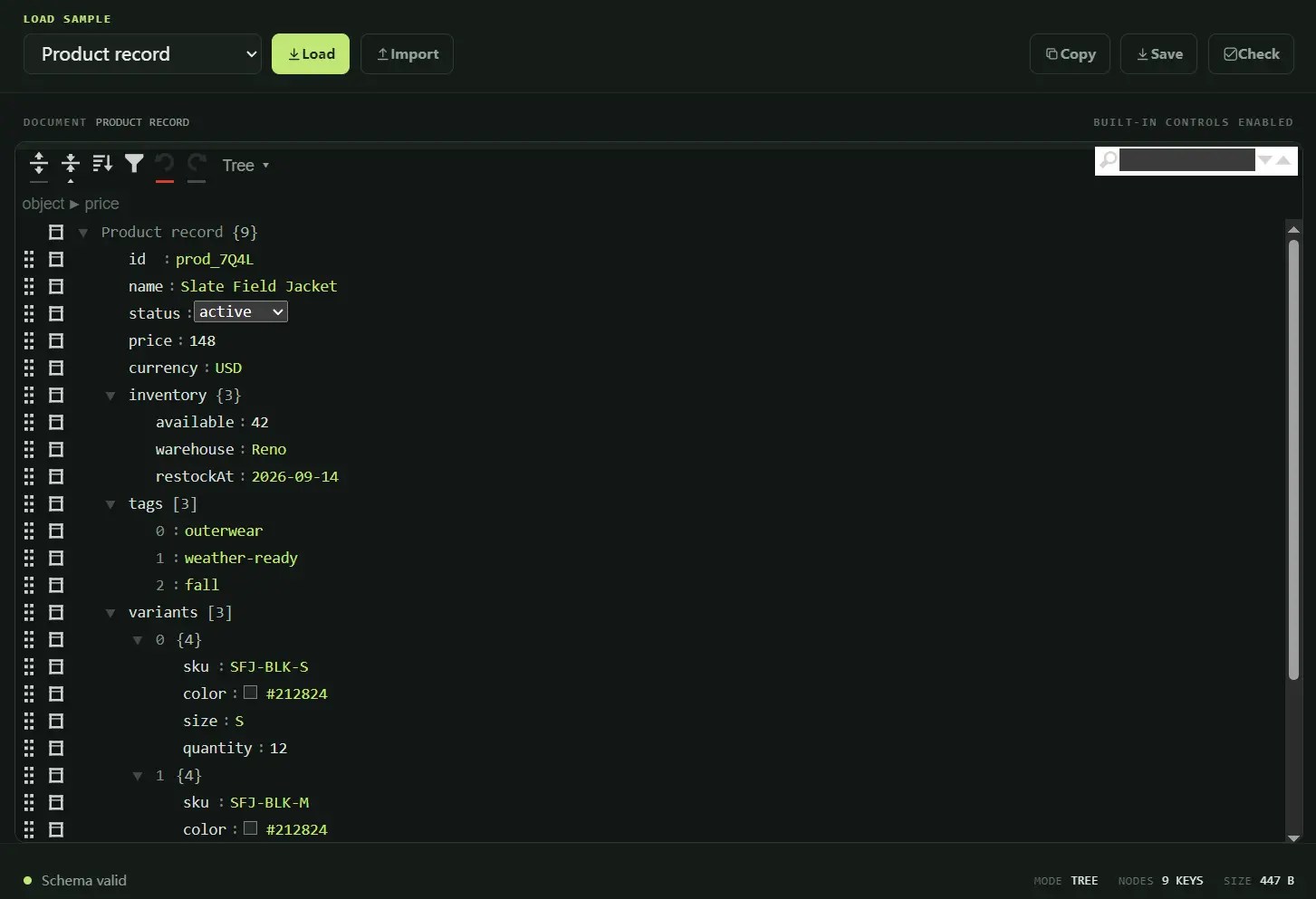The width and height of the screenshot is (1316, 899).
Task: Click drag handle of price row
Action: coord(29,340)
